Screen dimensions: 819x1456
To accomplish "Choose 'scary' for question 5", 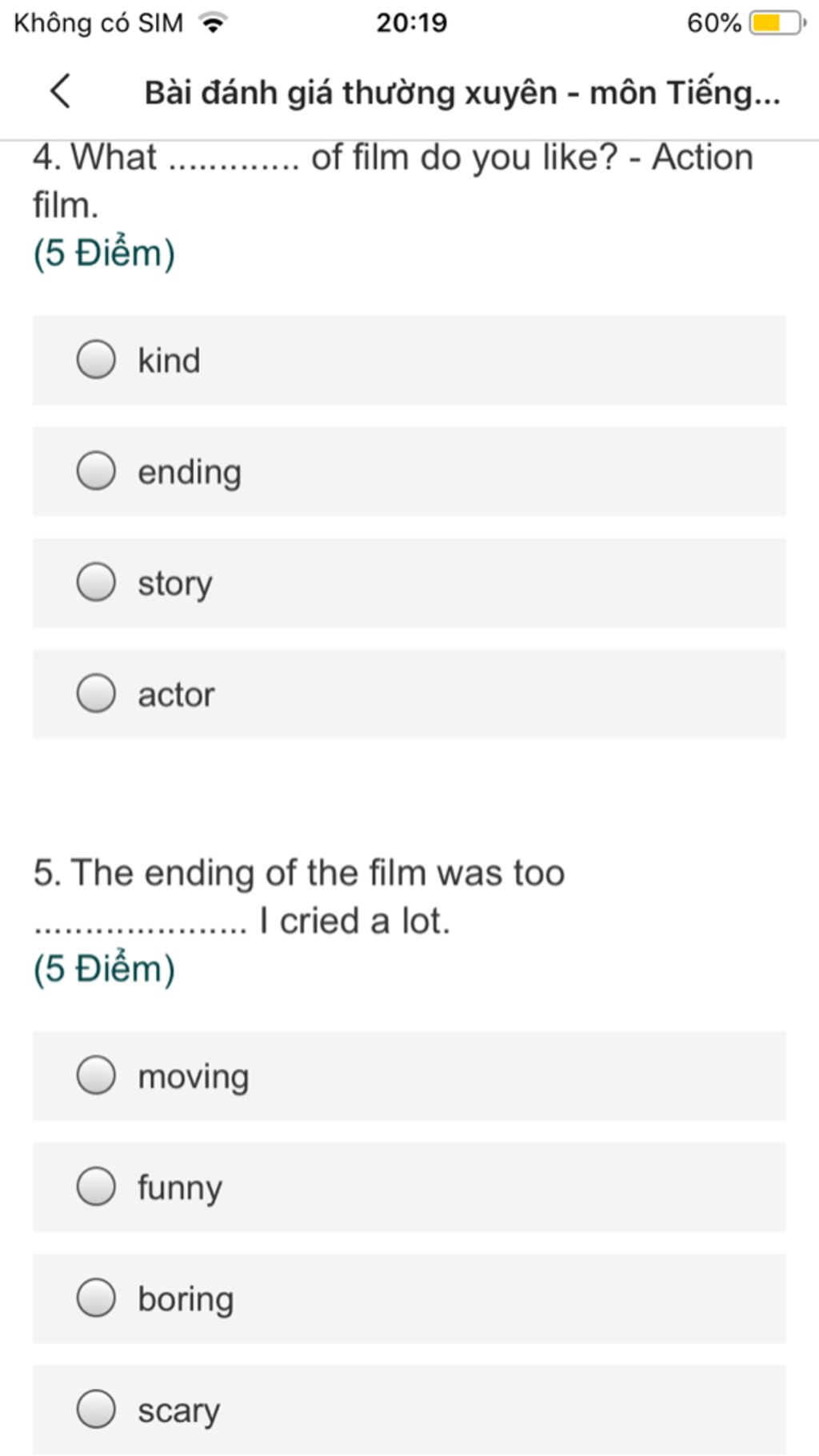I will (x=97, y=1408).
